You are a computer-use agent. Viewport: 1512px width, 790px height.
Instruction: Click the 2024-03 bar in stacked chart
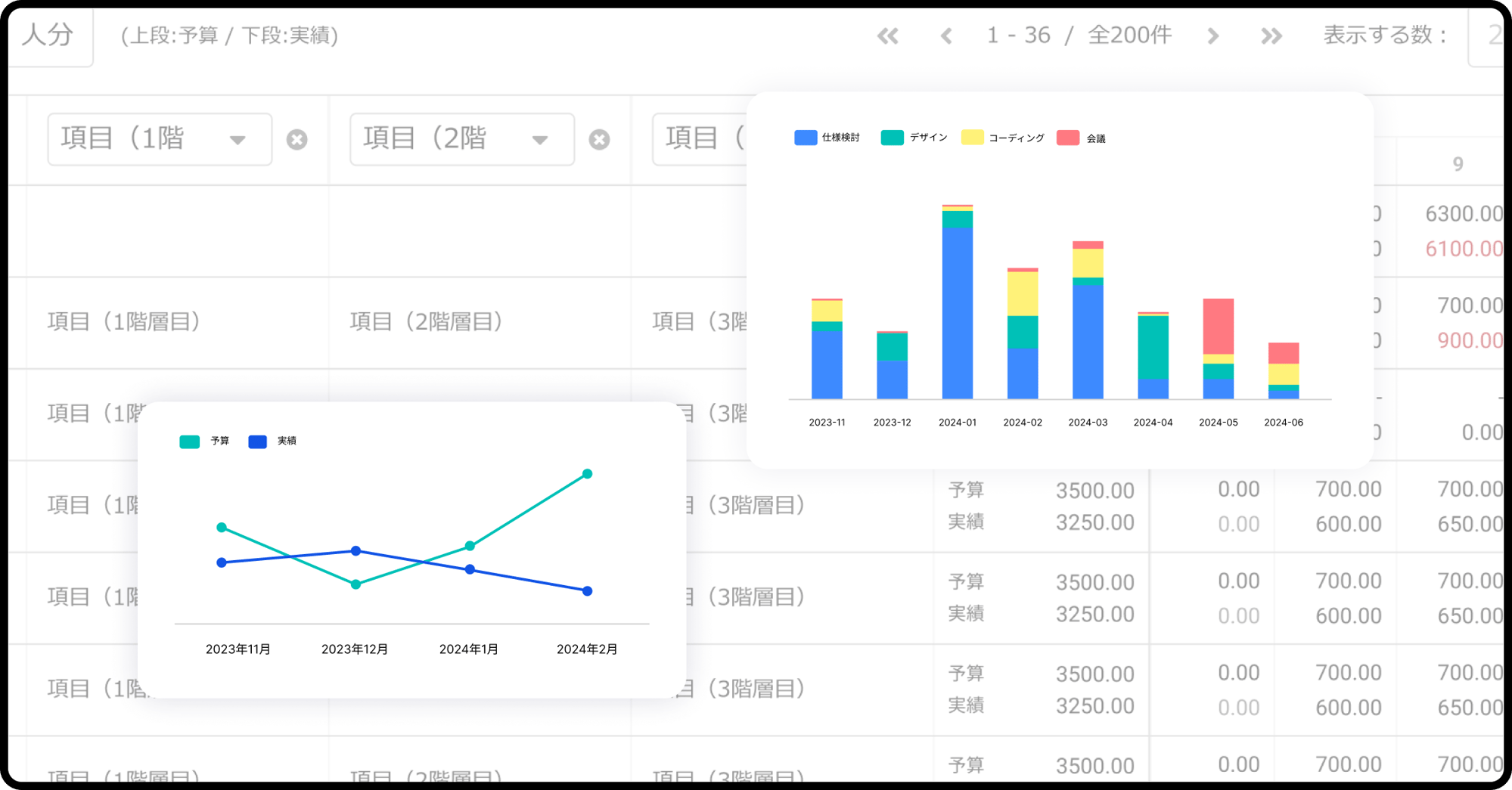tap(1088, 320)
